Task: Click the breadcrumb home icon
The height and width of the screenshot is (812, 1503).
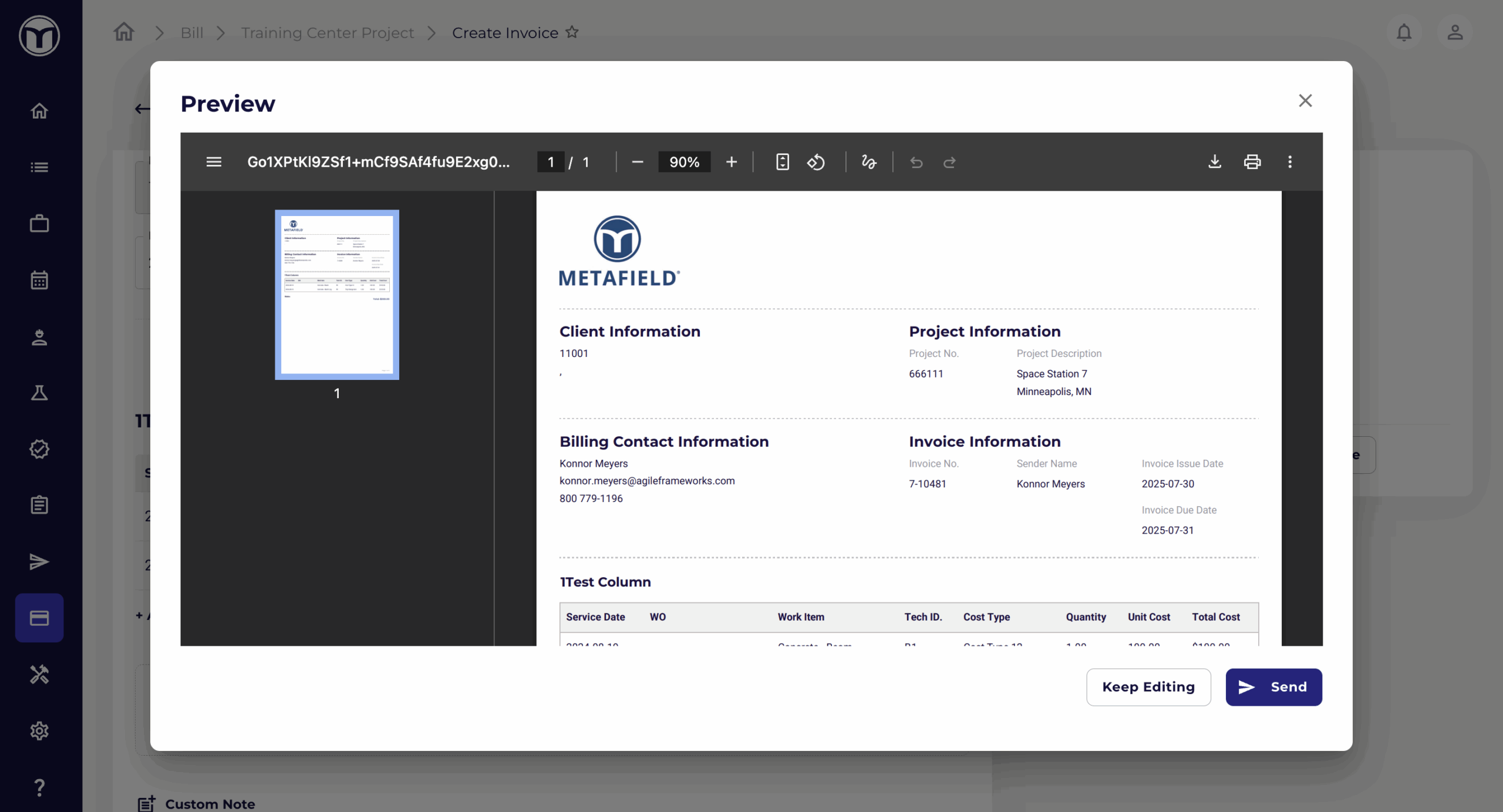Action: [124, 32]
